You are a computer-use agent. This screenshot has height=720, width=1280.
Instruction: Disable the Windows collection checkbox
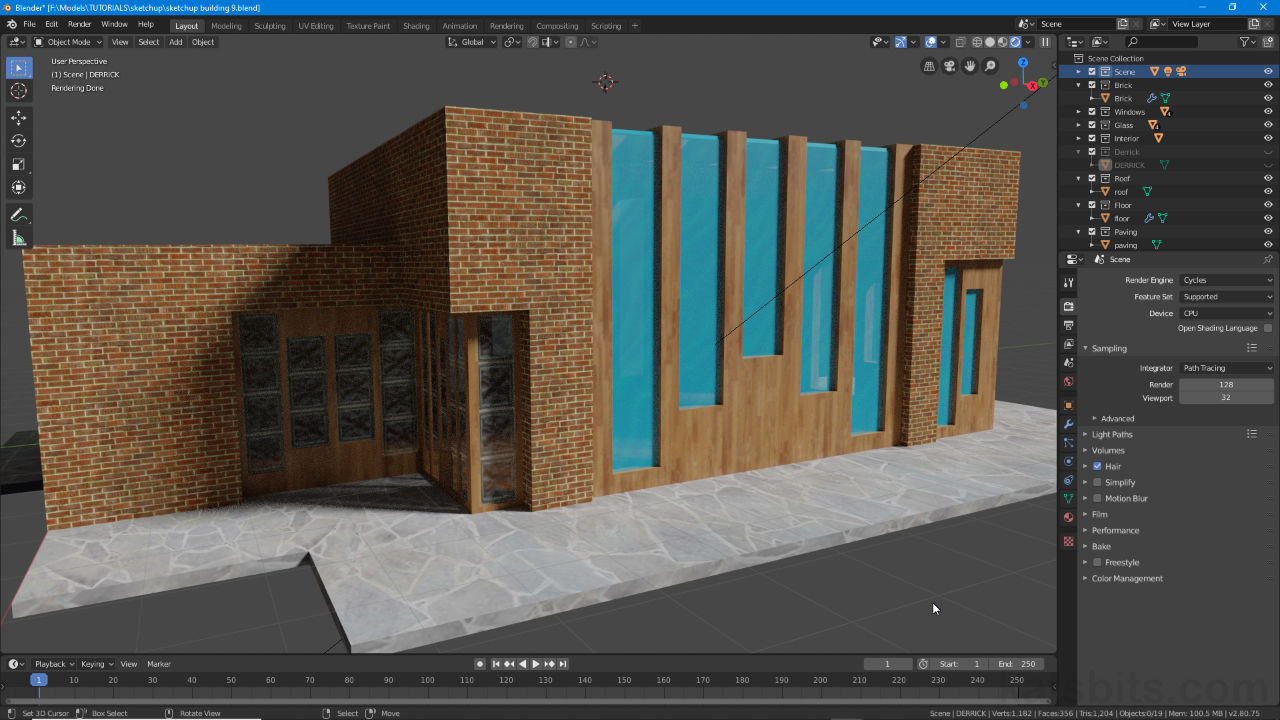pyautogui.click(x=1092, y=112)
